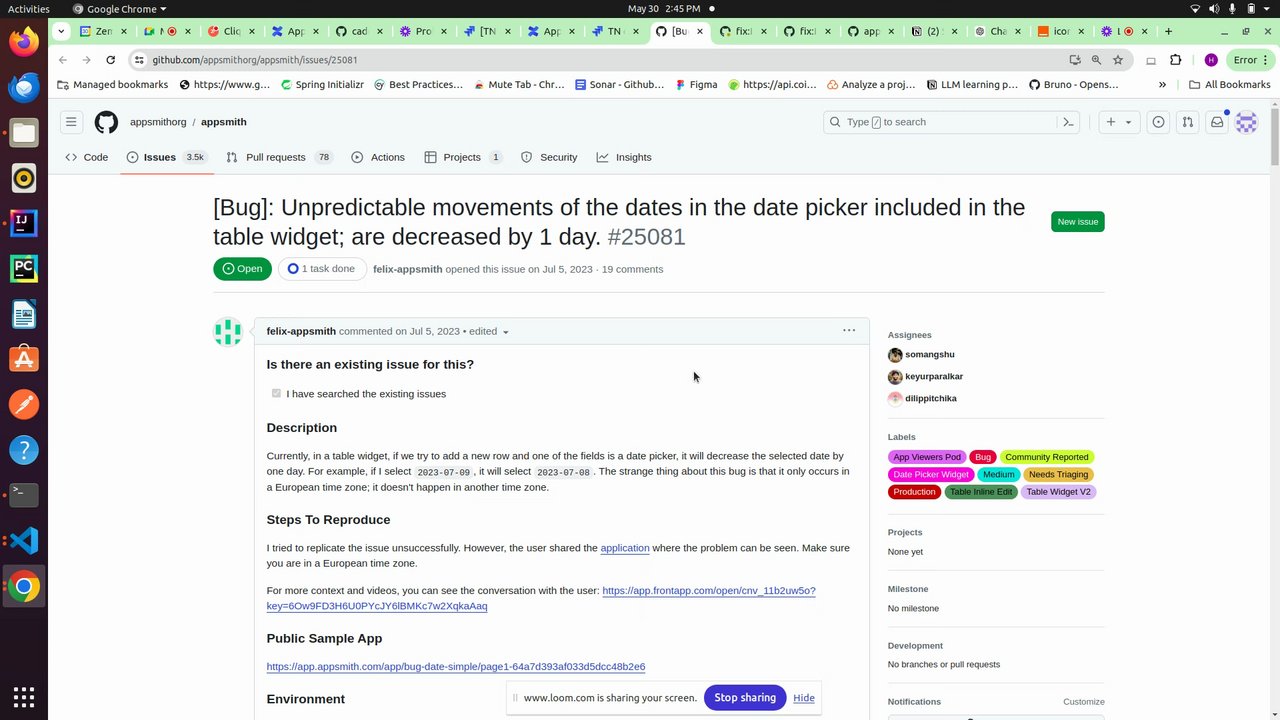Open GitHub hamburger navigation menu
Viewport: 1280px width, 720px height.
click(71, 122)
